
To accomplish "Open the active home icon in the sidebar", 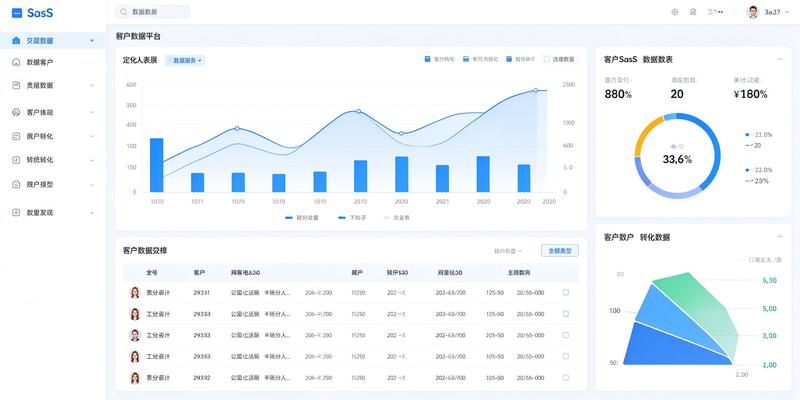I will coord(16,40).
